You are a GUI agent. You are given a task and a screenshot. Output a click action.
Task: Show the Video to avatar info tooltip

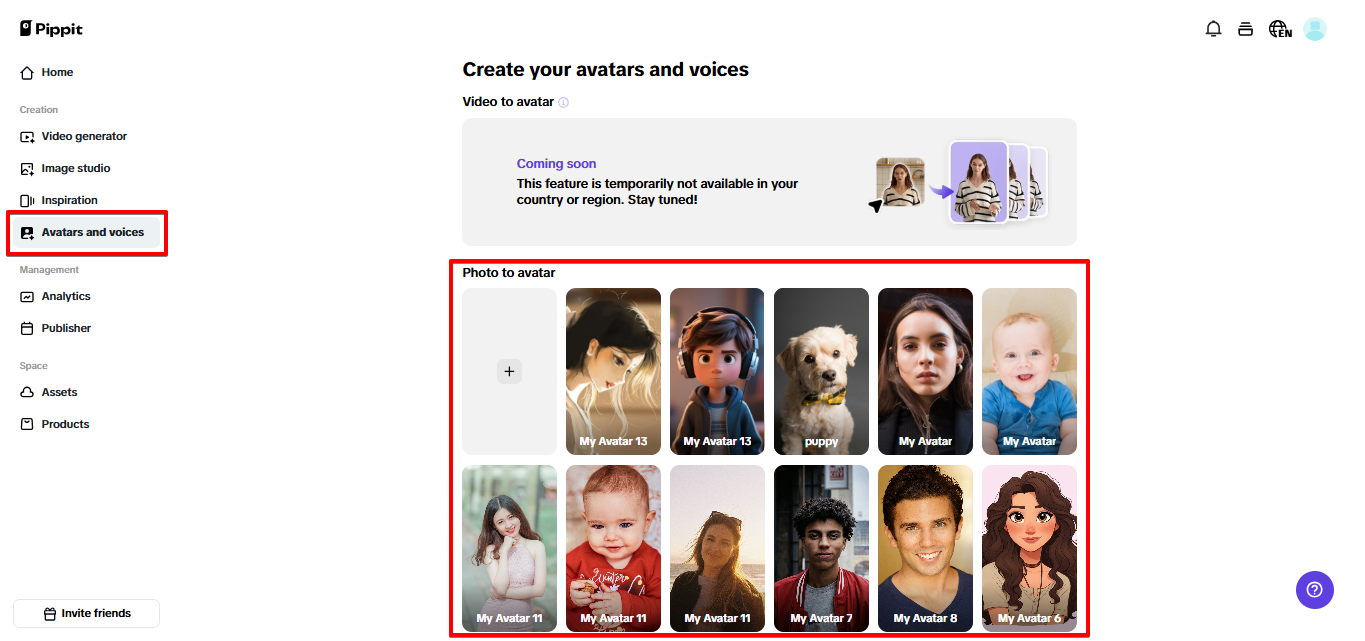click(x=565, y=102)
